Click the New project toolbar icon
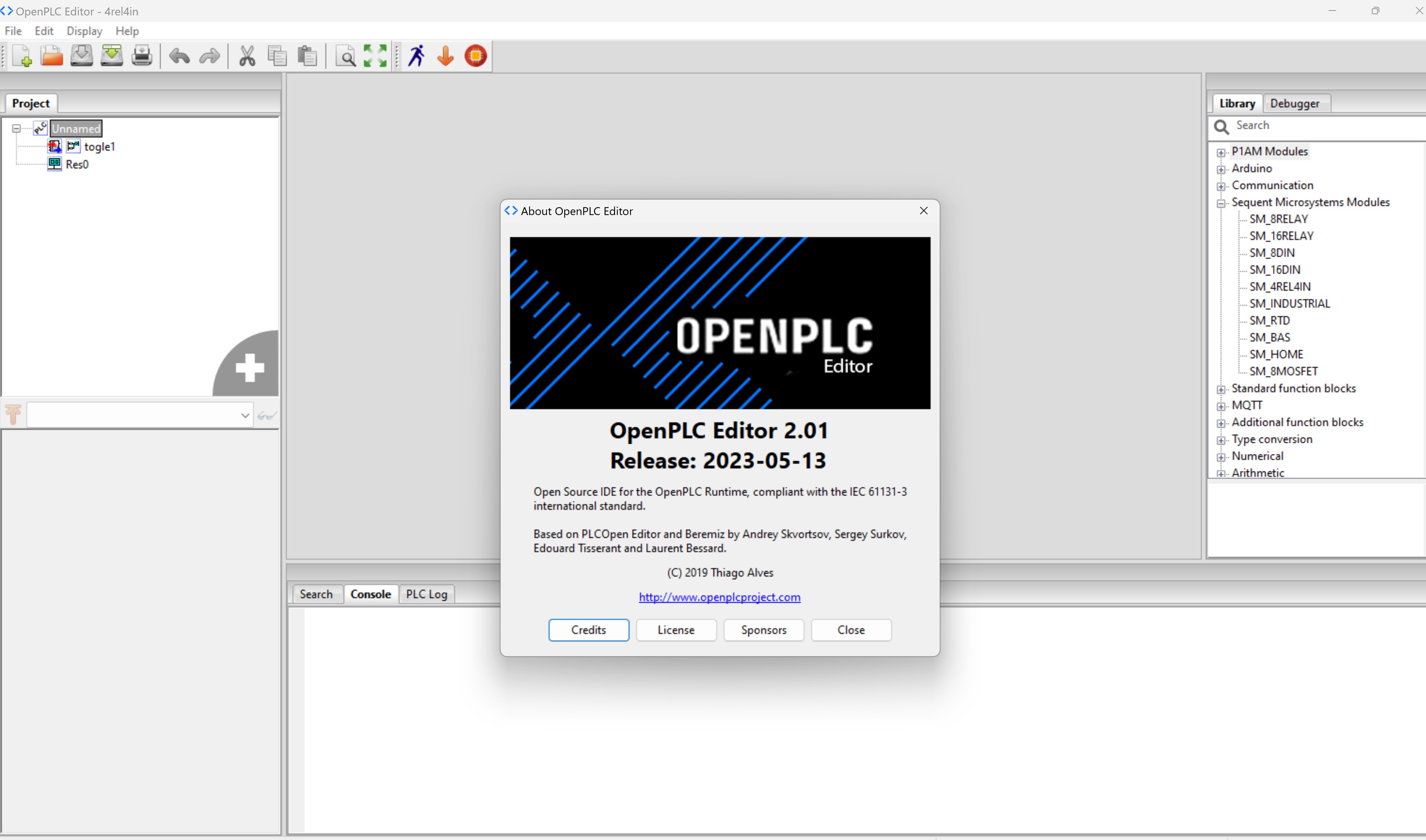 [x=21, y=56]
